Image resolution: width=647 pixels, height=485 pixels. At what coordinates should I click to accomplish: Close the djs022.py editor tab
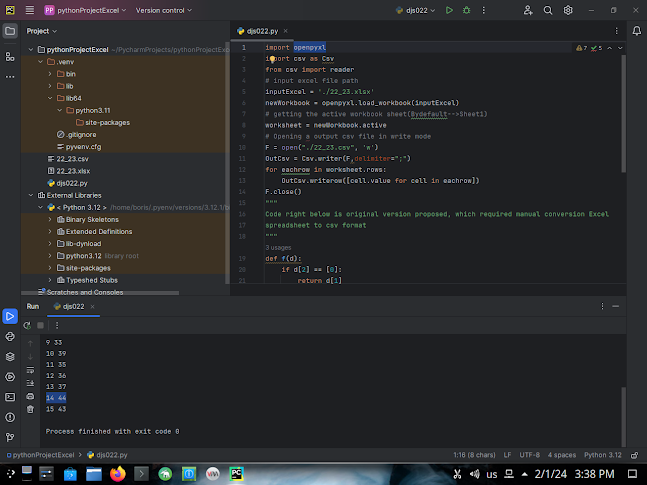pyautogui.click(x=286, y=31)
